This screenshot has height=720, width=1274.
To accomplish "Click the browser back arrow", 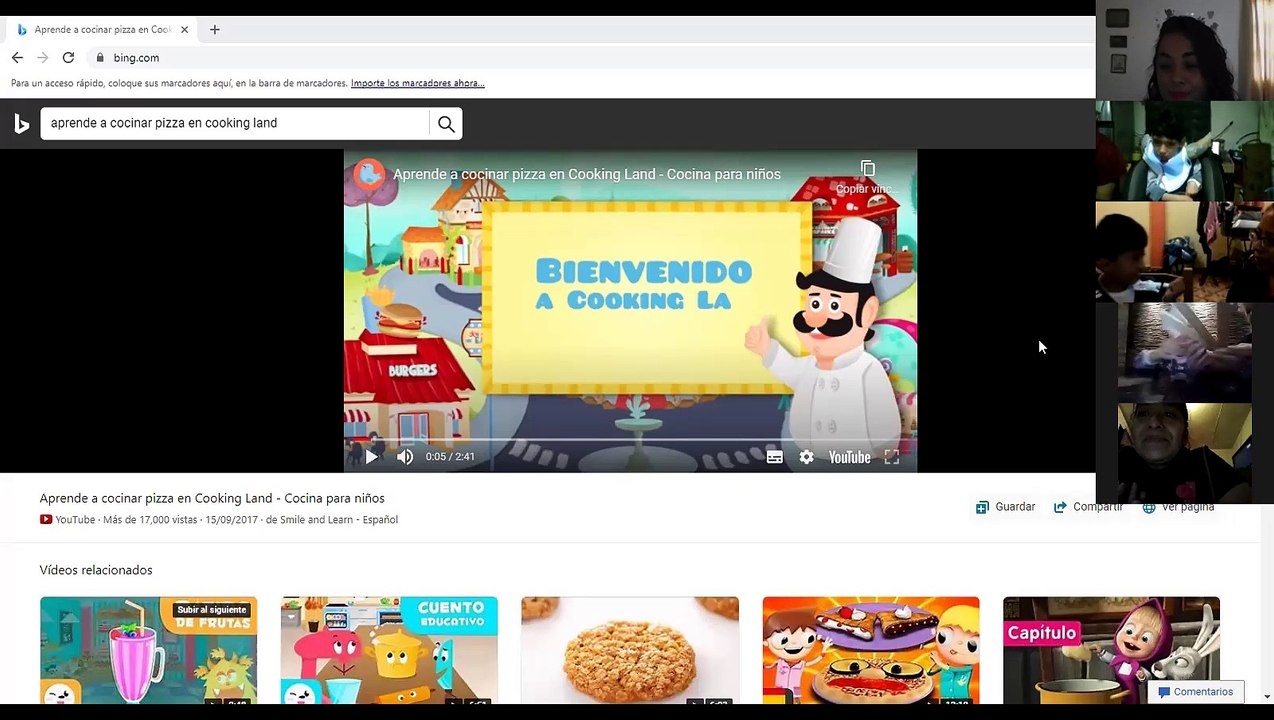I will [x=17, y=58].
